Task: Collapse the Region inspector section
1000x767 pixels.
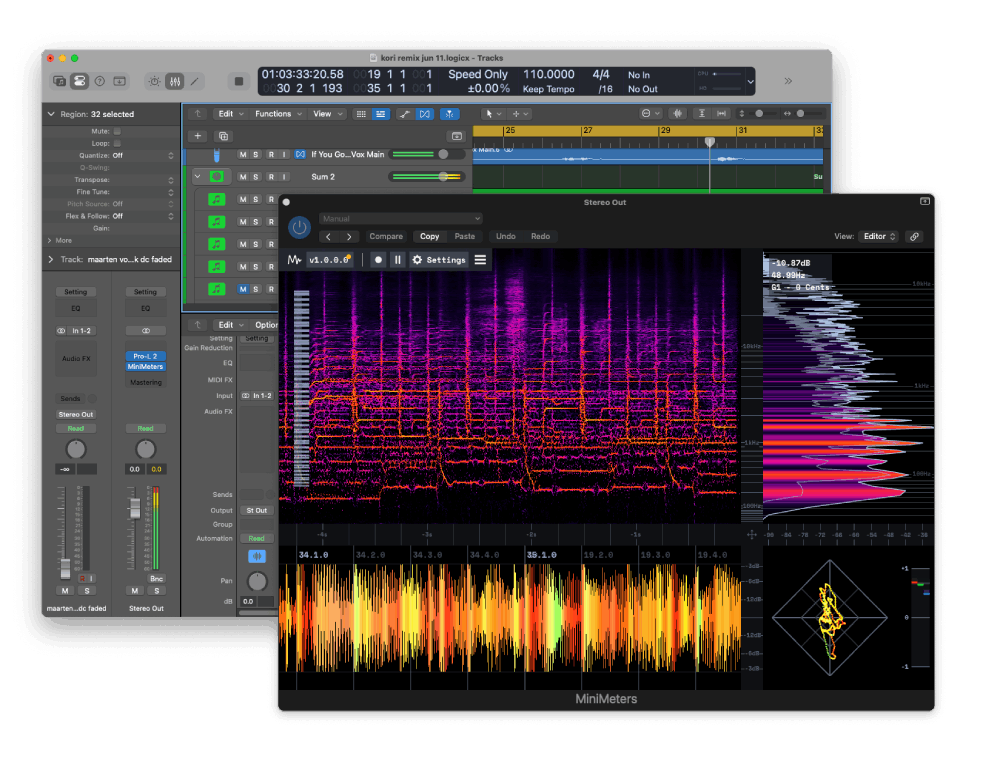Action: (51, 114)
